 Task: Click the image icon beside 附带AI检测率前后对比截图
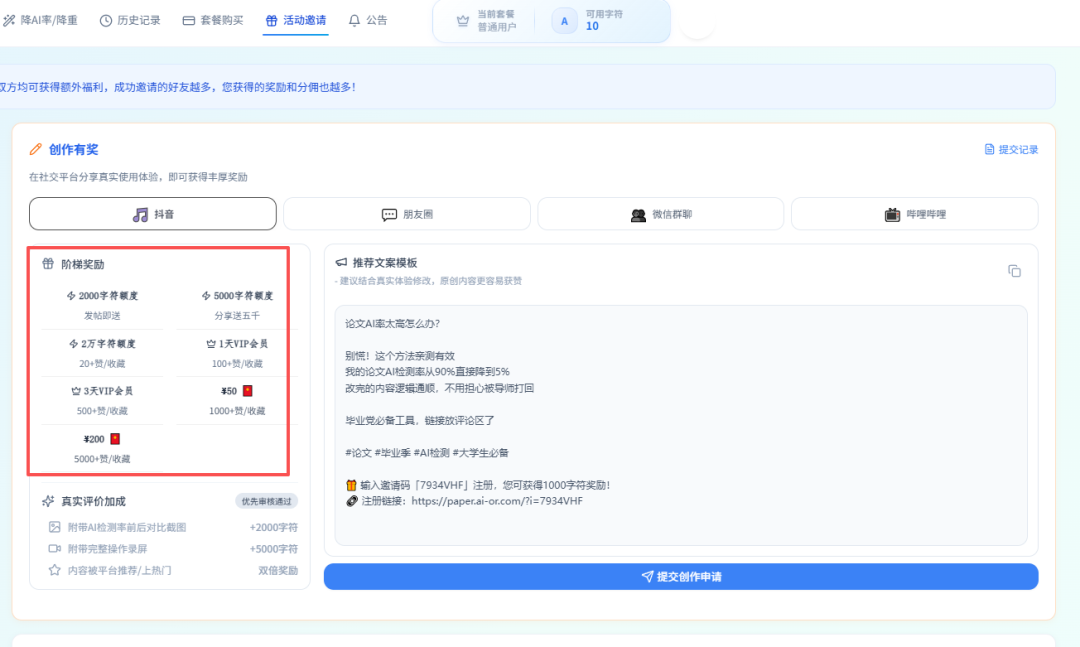(54, 527)
